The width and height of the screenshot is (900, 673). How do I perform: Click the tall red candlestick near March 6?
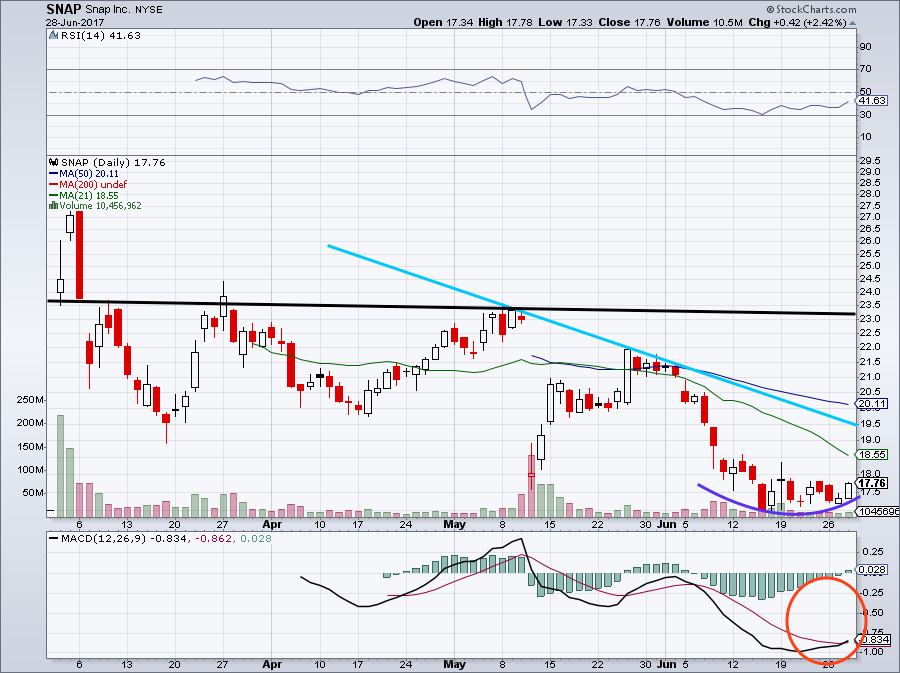(x=80, y=255)
